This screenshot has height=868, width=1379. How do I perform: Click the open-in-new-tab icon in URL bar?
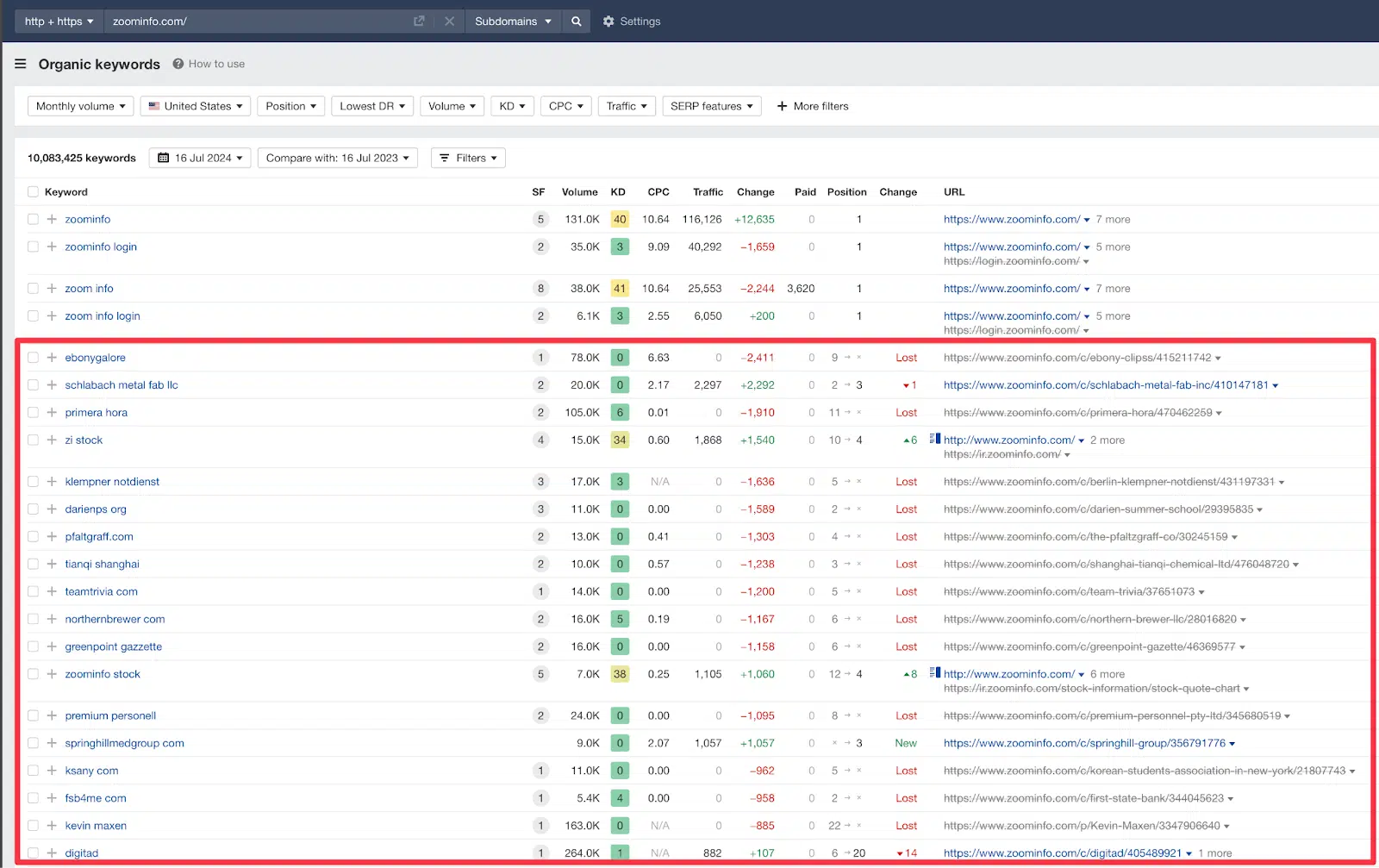tap(419, 22)
